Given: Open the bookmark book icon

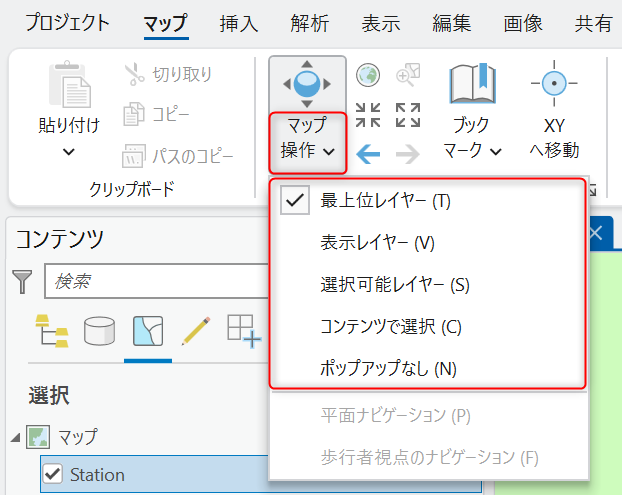Looking at the screenshot, I should 472,84.
